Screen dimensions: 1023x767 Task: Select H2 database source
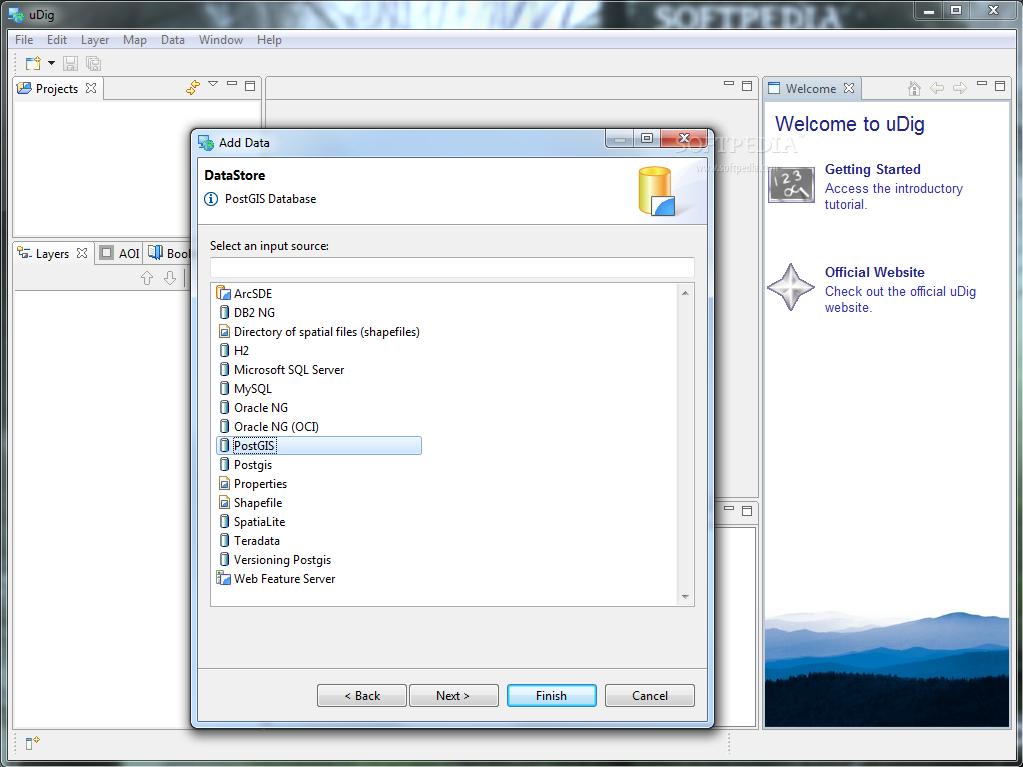(x=233, y=350)
